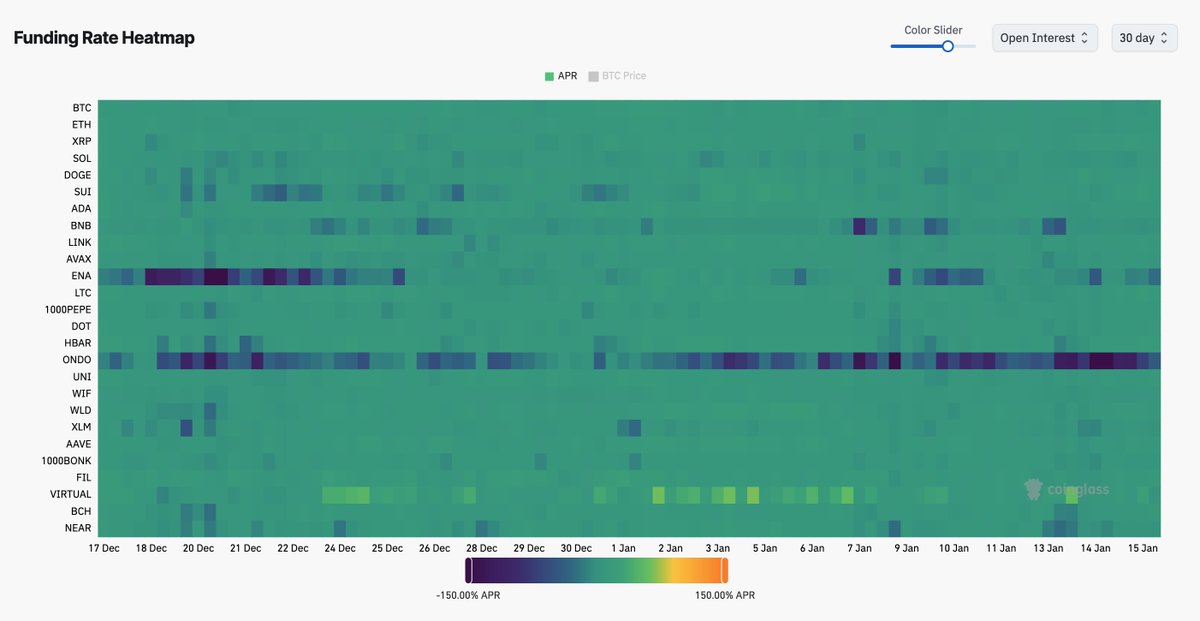
Task: Click the 10 Jan date label
Action: coord(953,548)
